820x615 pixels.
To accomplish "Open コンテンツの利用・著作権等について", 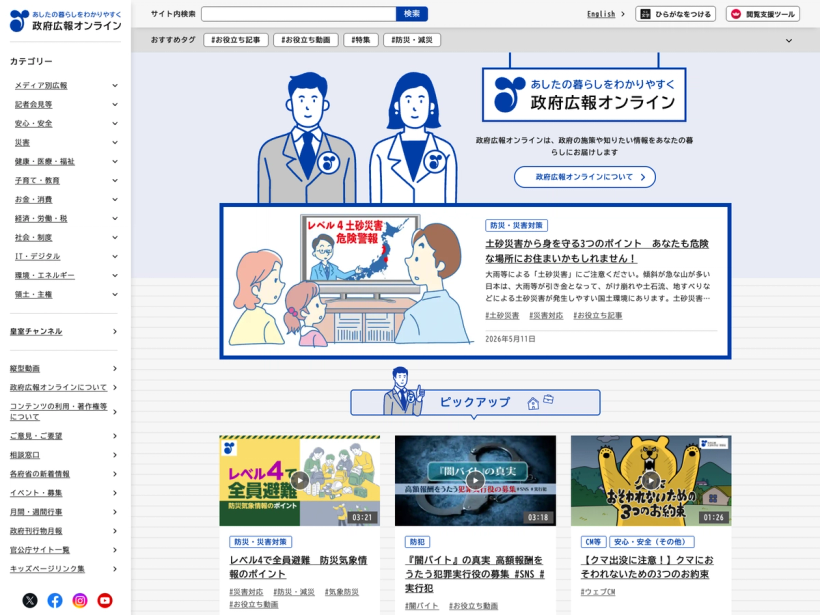I will tap(63, 412).
